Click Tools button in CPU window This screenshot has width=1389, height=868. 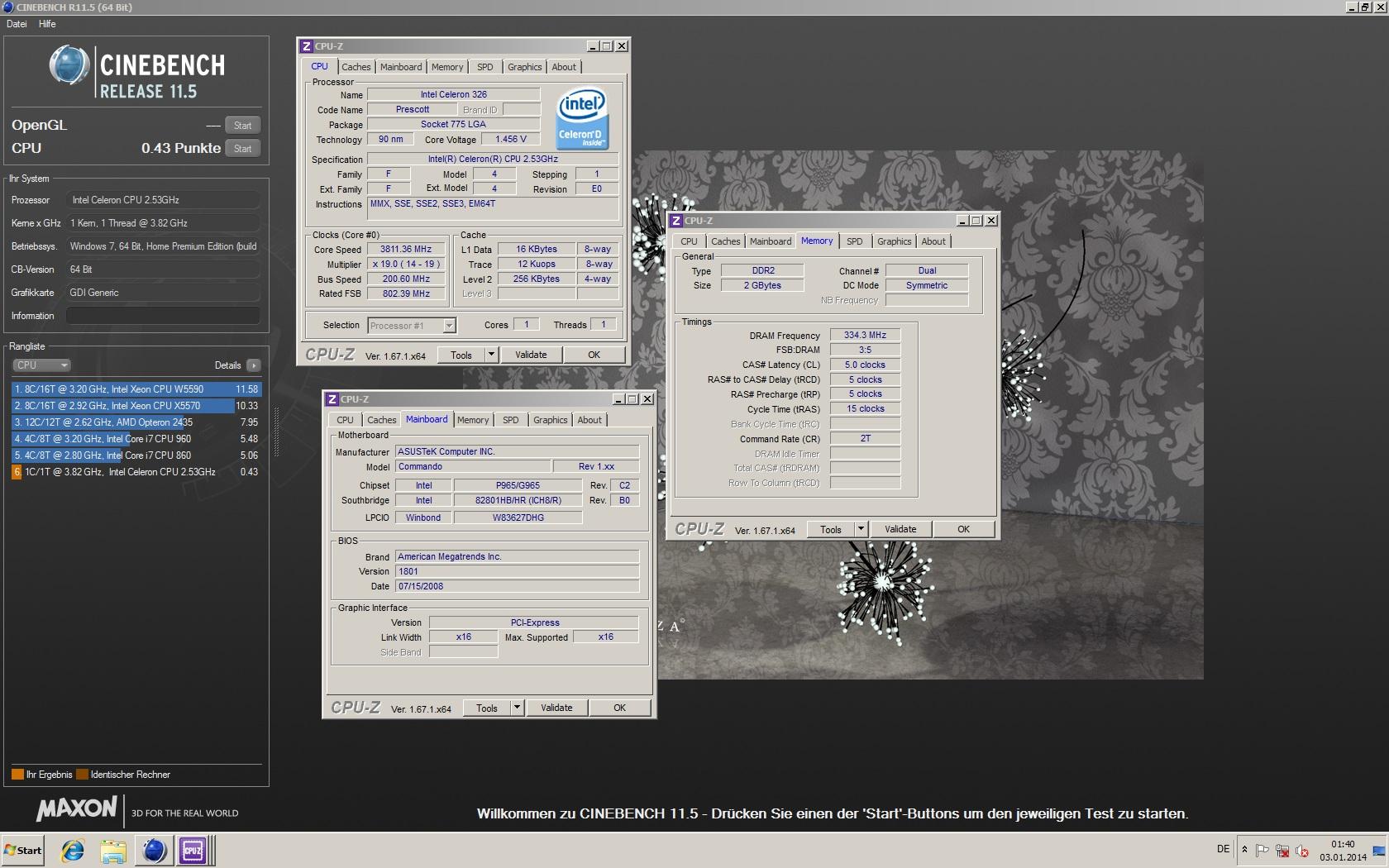pyautogui.click(x=461, y=355)
